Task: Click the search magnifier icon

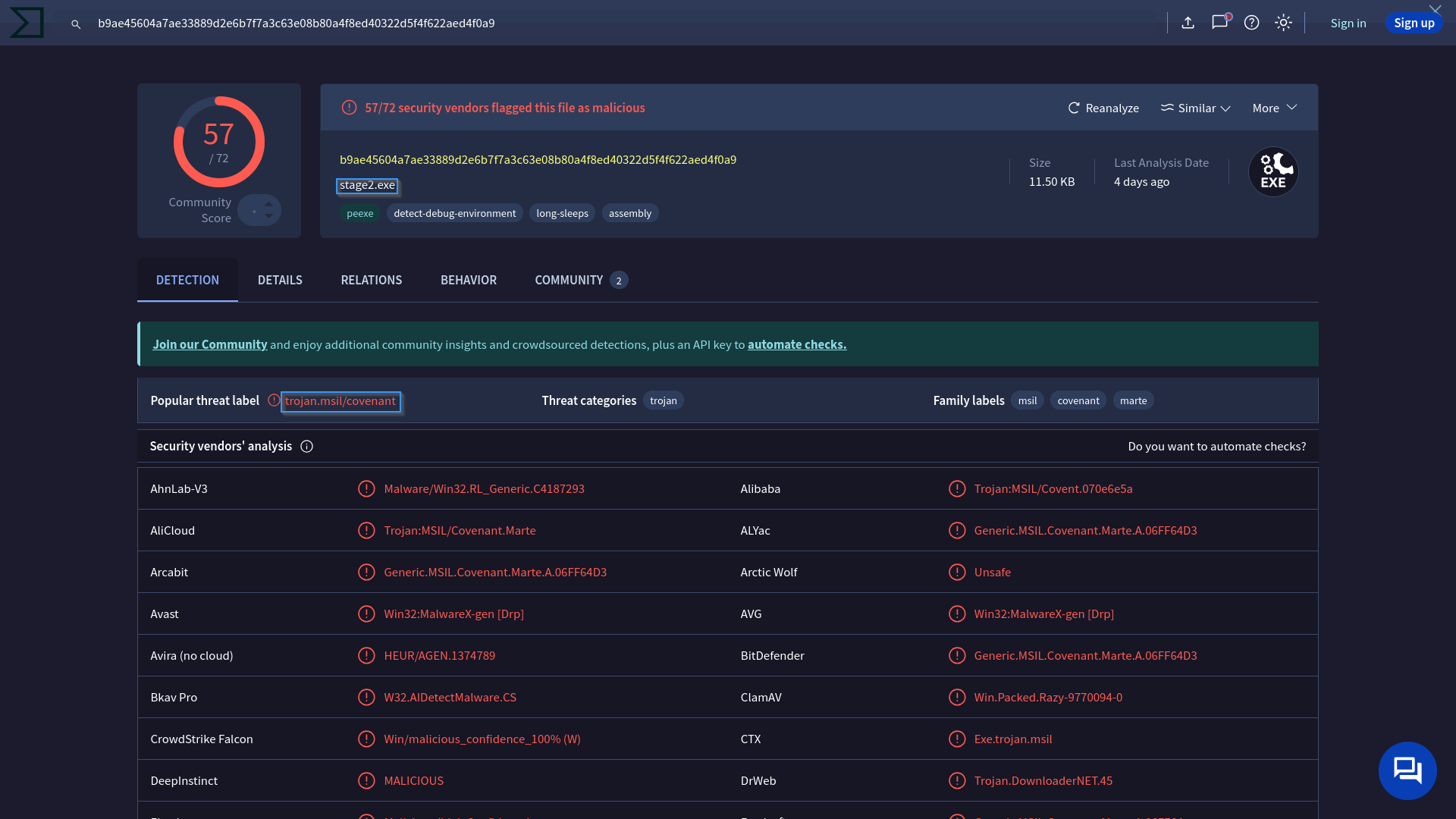Action: (76, 24)
